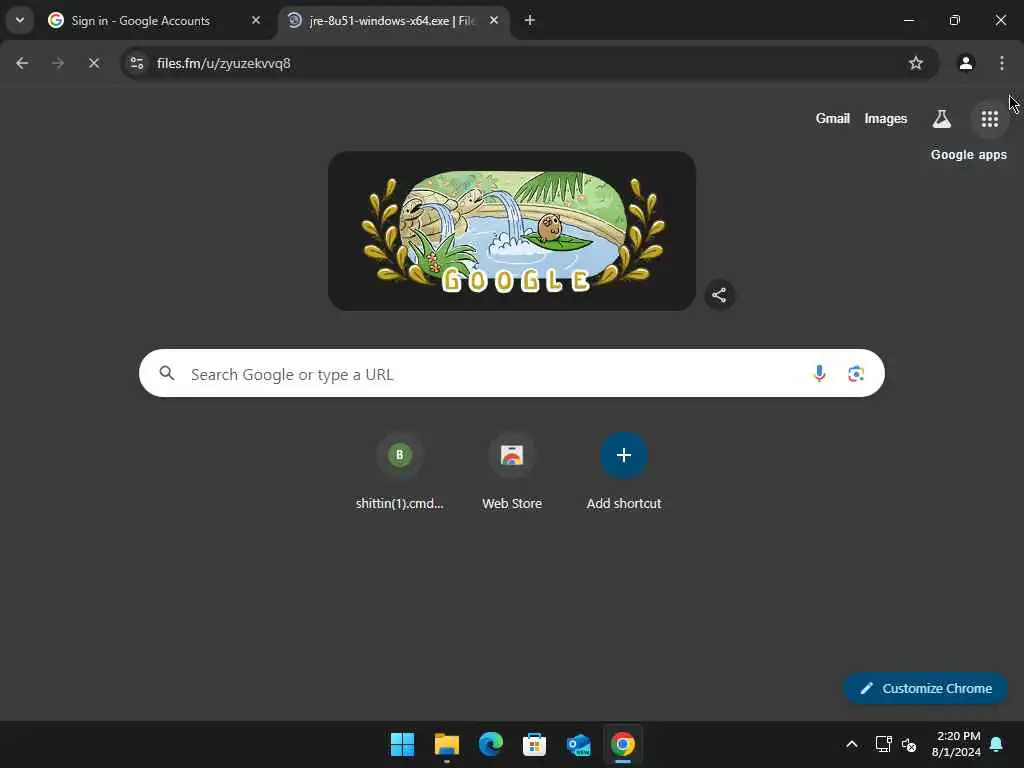Click Customize Chrome button
The height and width of the screenshot is (768, 1024).
pos(925,688)
